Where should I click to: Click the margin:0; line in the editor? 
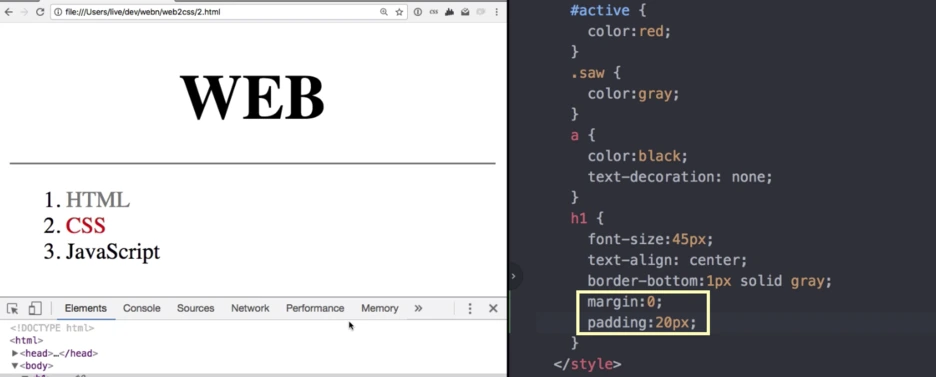pyautogui.click(x=625, y=302)
